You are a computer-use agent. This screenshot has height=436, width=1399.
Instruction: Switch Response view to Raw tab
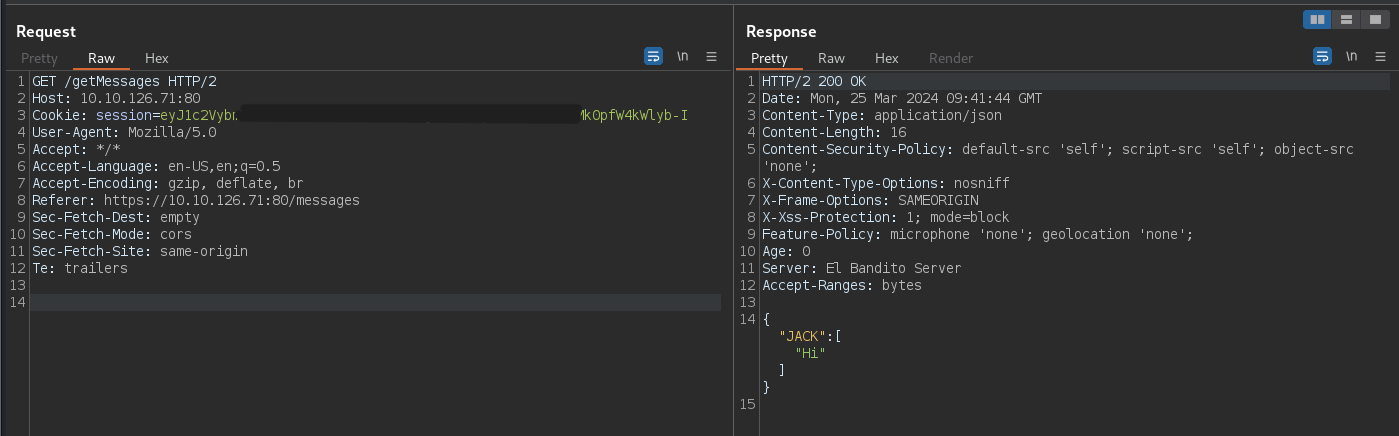click(831, 59)
